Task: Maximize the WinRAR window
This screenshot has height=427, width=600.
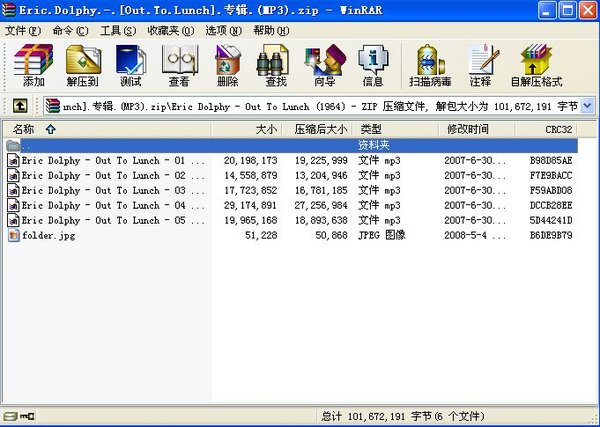Action: pyautogui.click(x=567, y=10)
